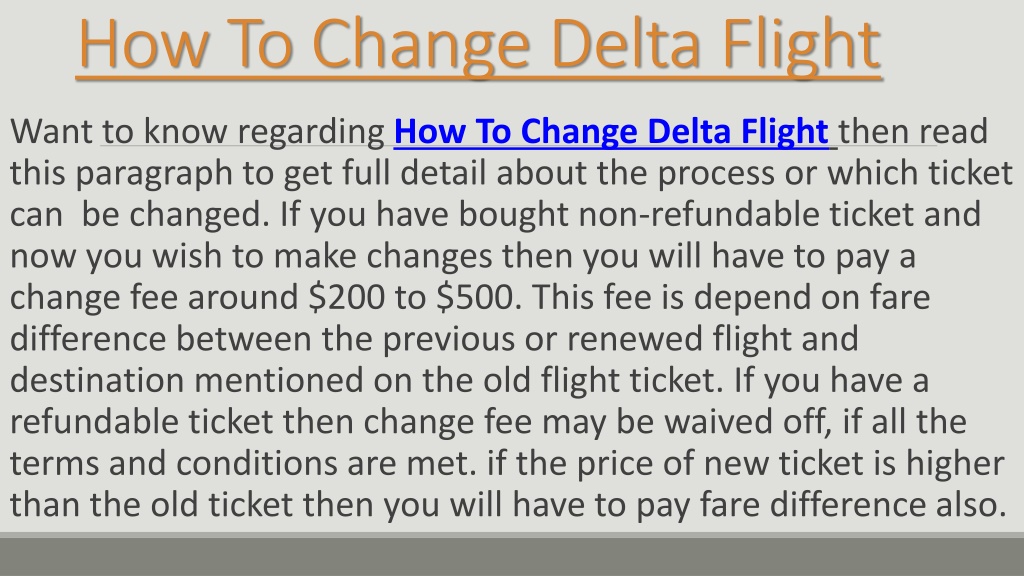The height and width of the screenshot is (576, 1024).
Task: Click the word Delta in the orange title
Action: 626,44
